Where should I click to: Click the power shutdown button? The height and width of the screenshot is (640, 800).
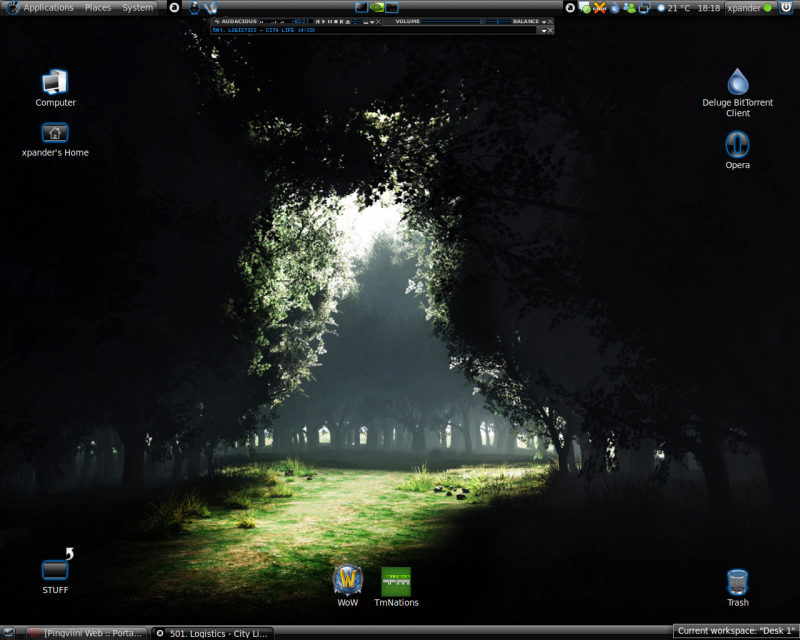point(786,8)
